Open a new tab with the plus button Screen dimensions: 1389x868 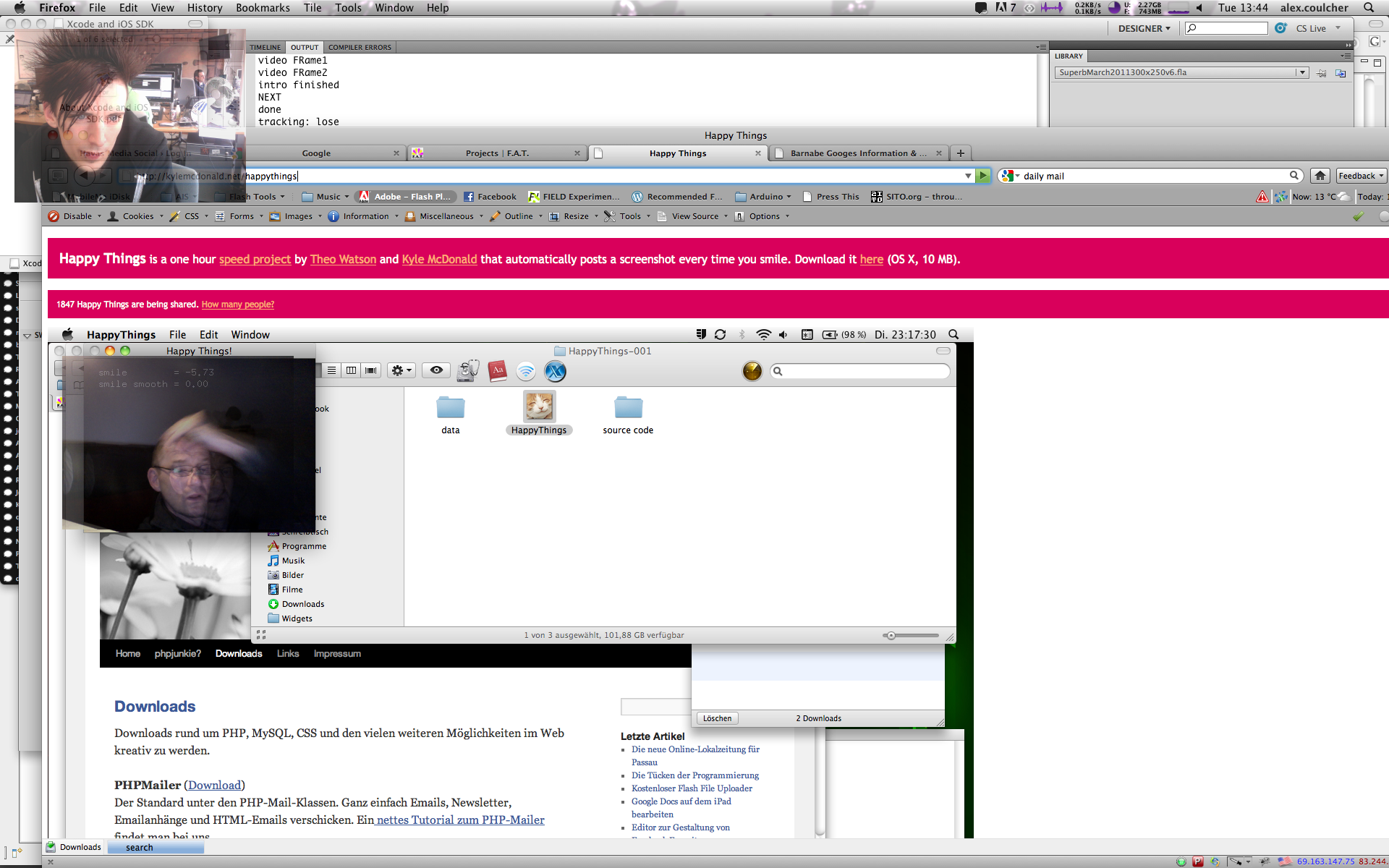[960, 153]
